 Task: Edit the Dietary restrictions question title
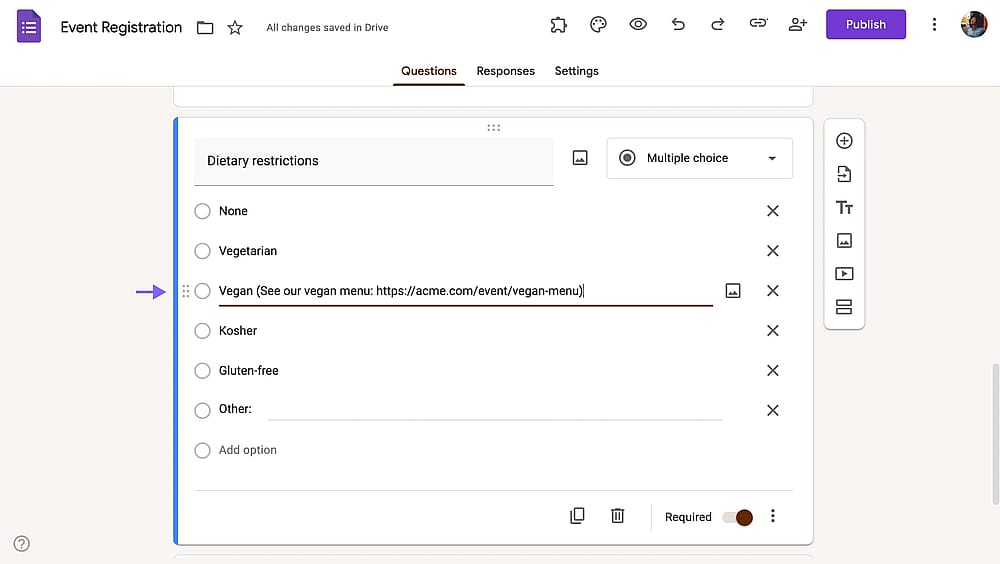click(374, 161)
